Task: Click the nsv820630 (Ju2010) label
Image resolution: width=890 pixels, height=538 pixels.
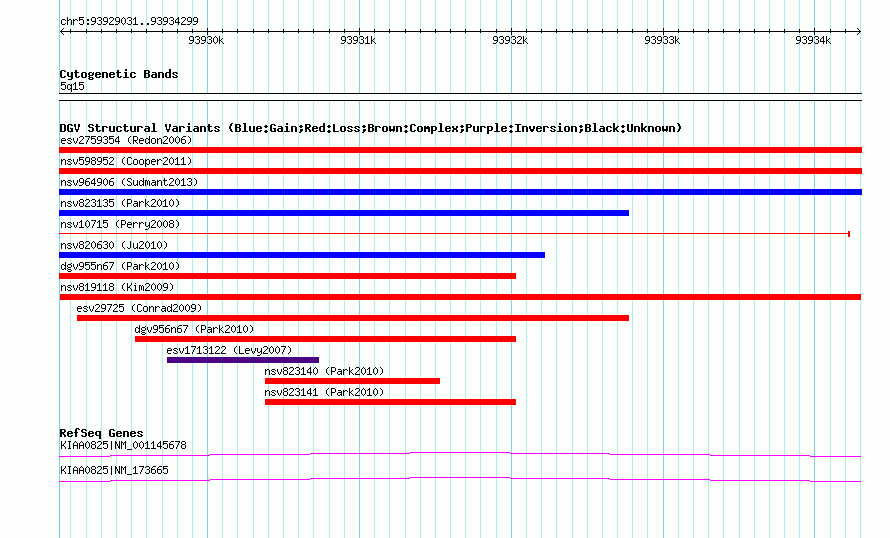Action: pyautogui.click(x=114, y=245)
